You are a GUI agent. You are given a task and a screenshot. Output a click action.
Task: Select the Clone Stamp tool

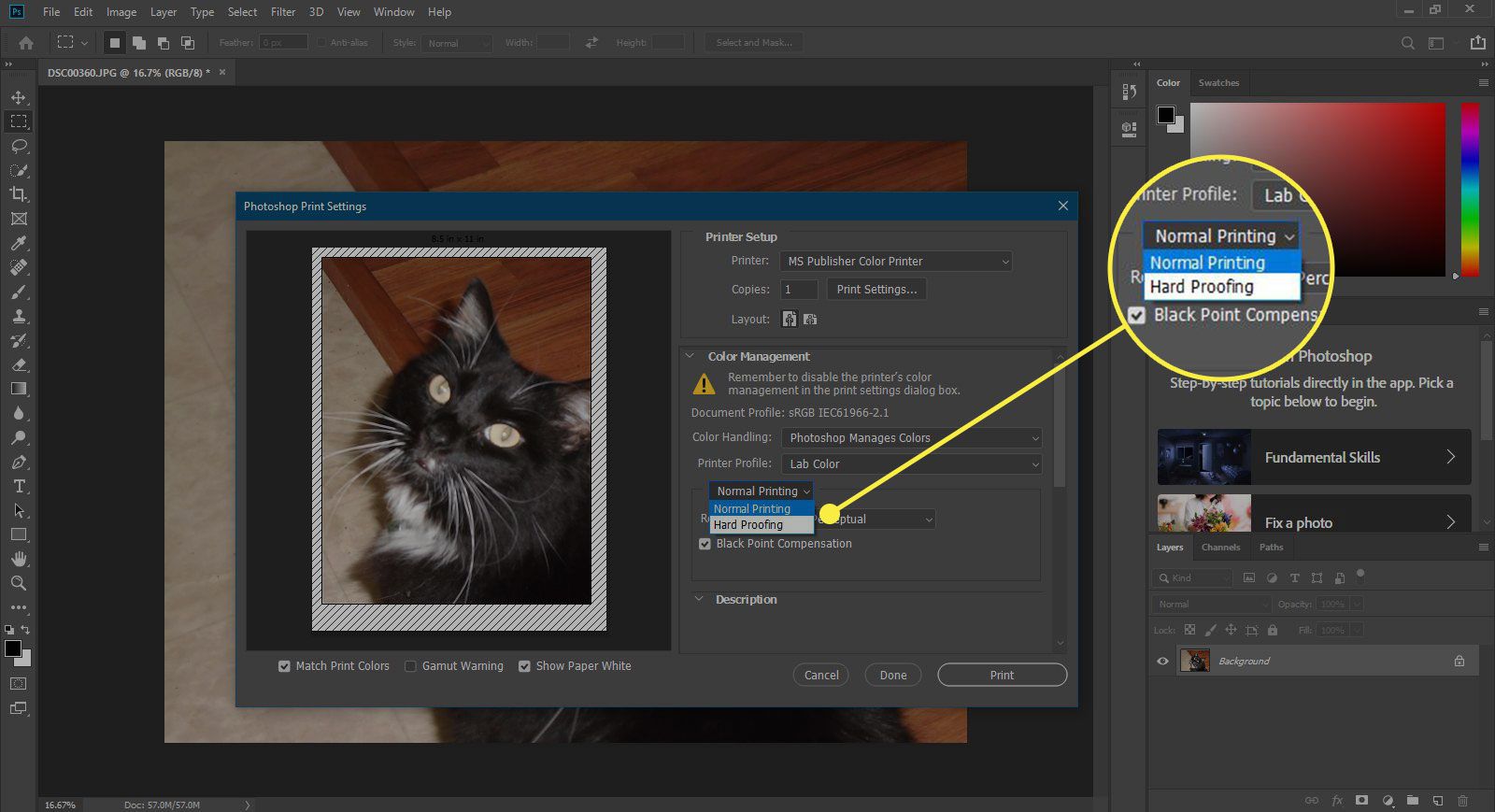point(18,316)
